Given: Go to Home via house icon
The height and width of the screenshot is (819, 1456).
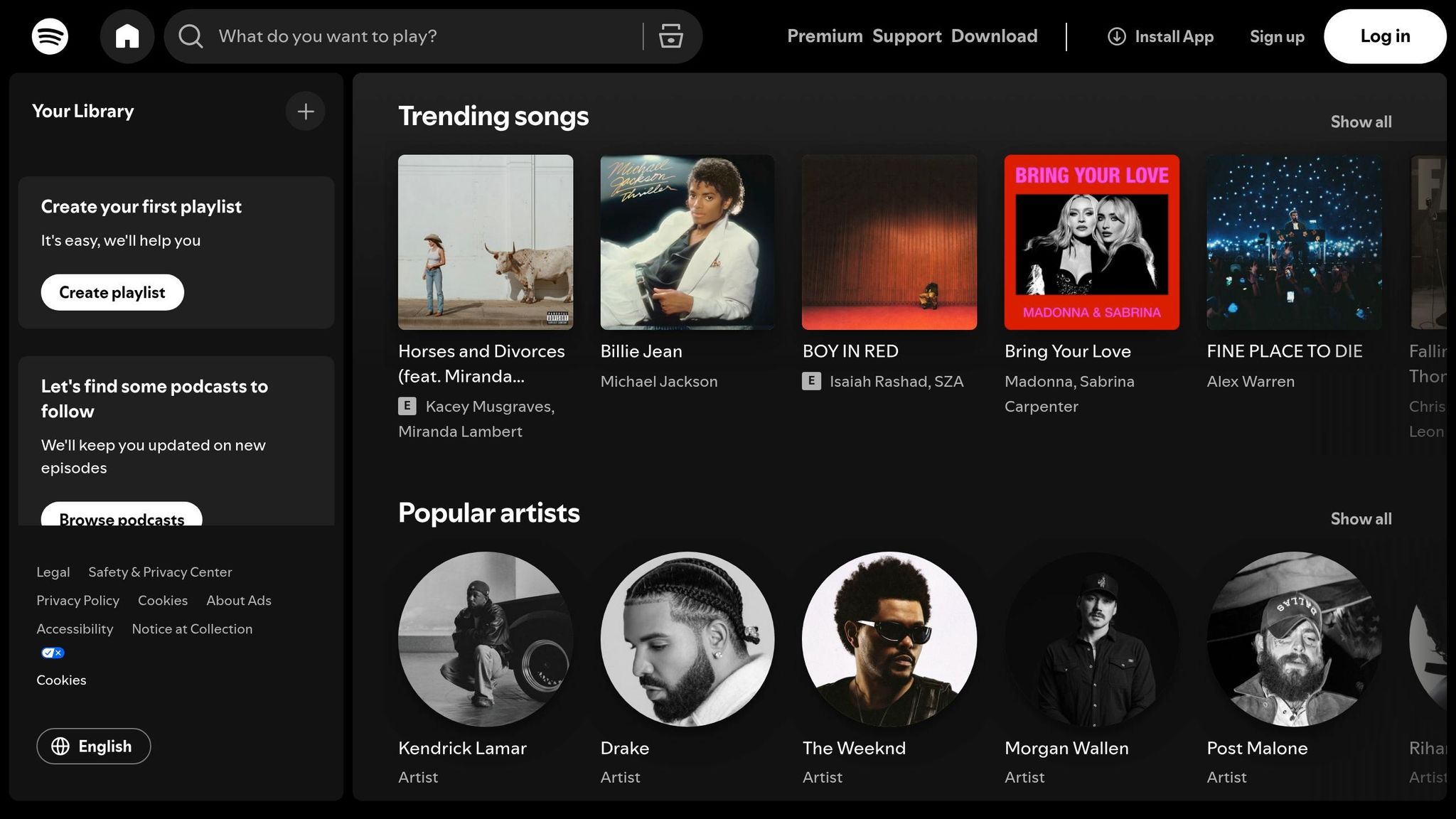Looking at the screenshot, I should pyautogui.click(x=127, y=36).
